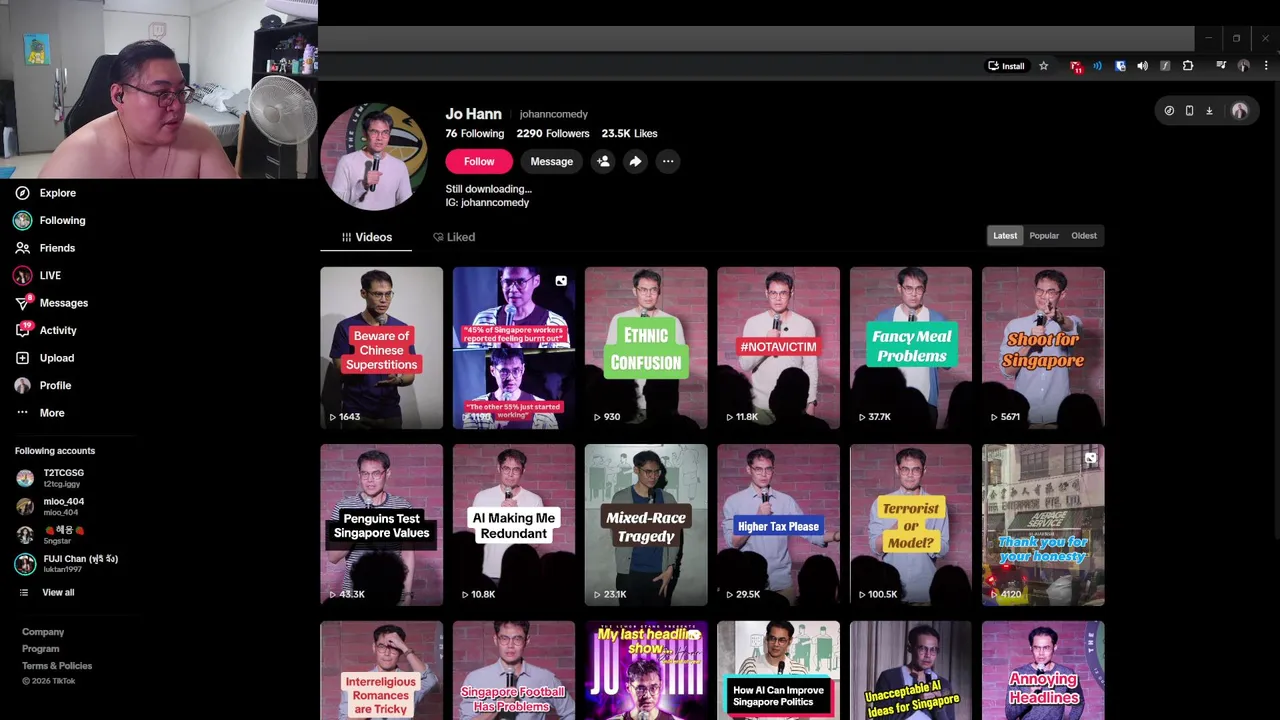Play the Shoot for Singapore video
Image resolution: width=1280 pixels, height=720 pixels.
[x=1043, y=348]
